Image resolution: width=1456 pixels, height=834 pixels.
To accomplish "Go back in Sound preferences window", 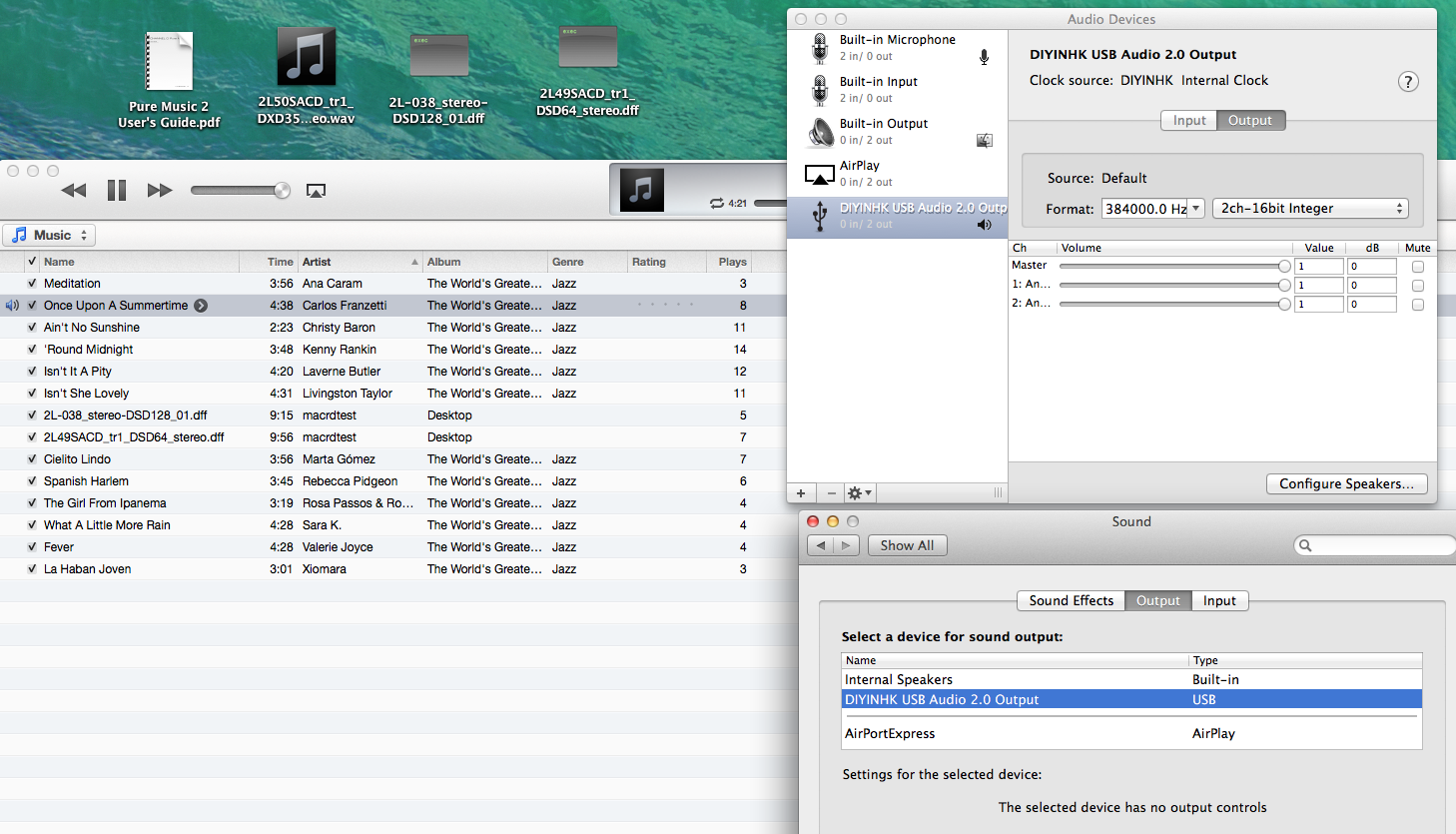I will pos(821,545).
